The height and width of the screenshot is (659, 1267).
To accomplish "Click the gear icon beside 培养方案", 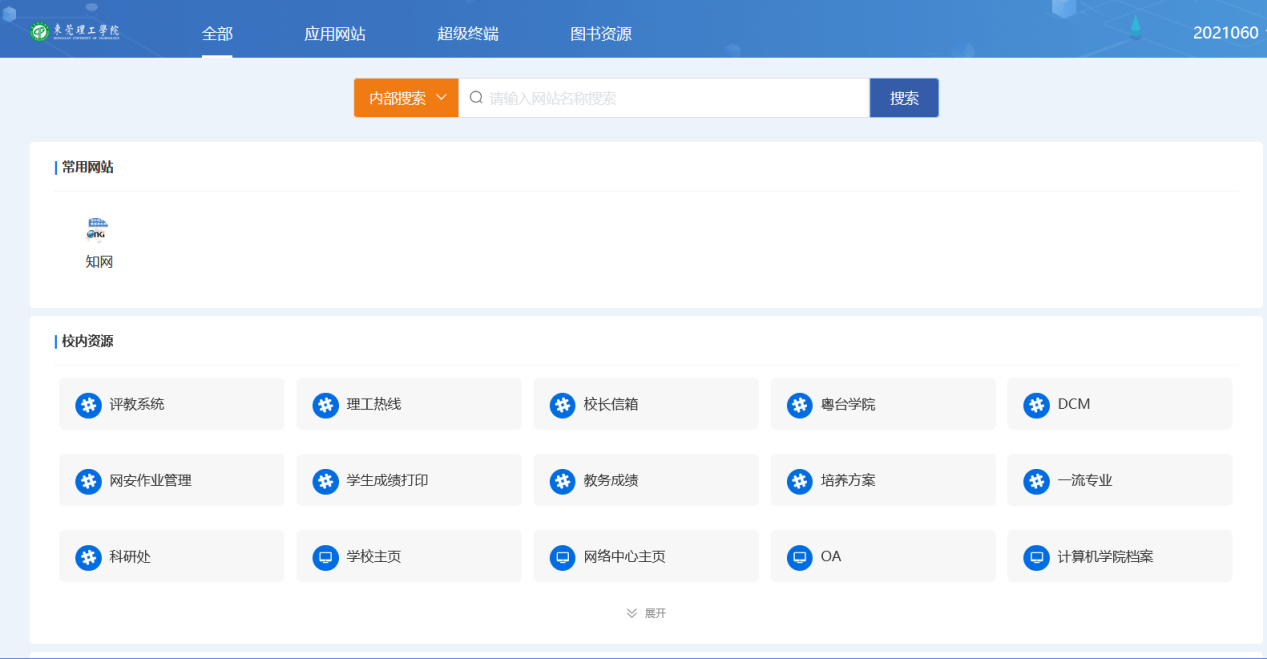I will (x=799, y=481).
